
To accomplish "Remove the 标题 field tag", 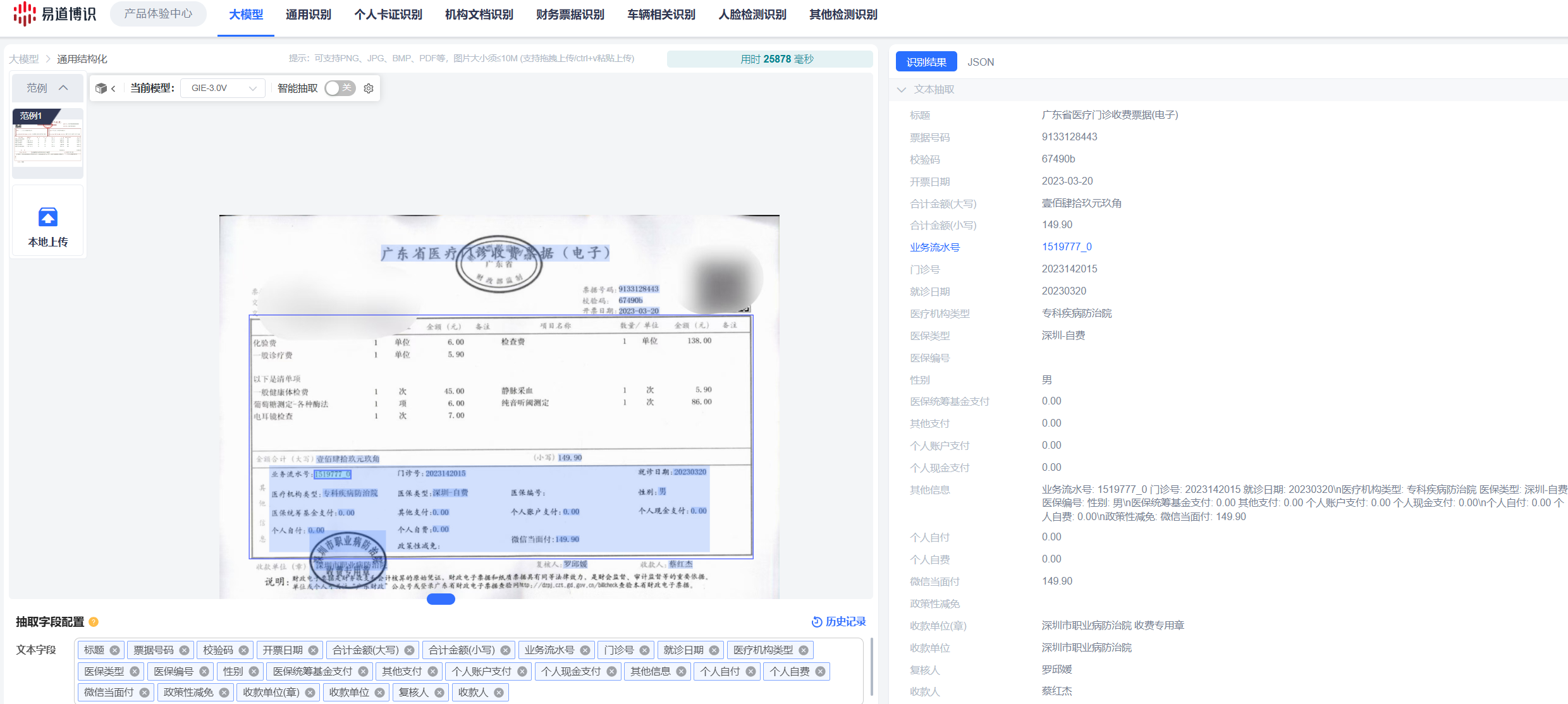I will click(x=114, y=650).
